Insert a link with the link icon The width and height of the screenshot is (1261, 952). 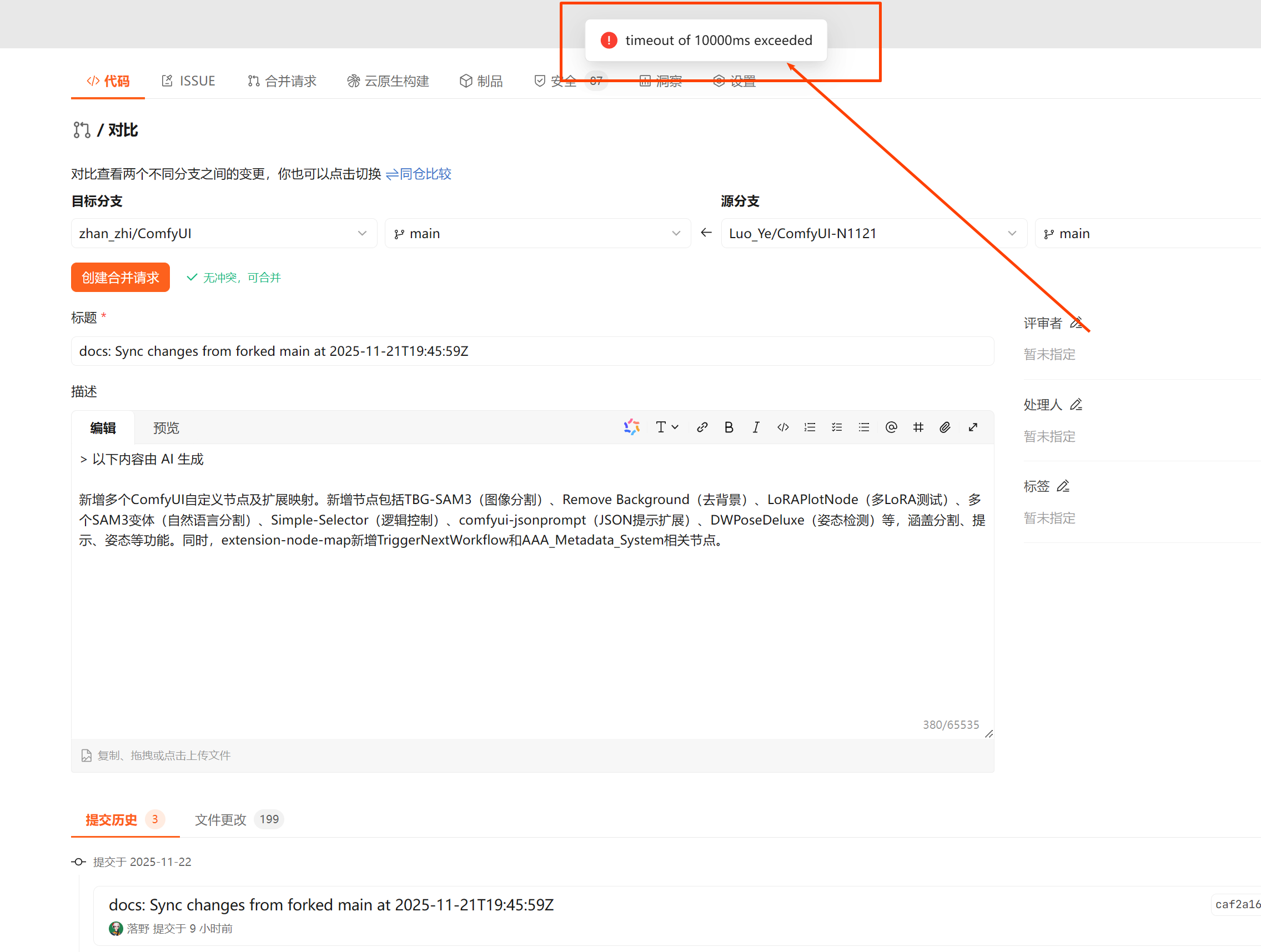coord(702,427)
